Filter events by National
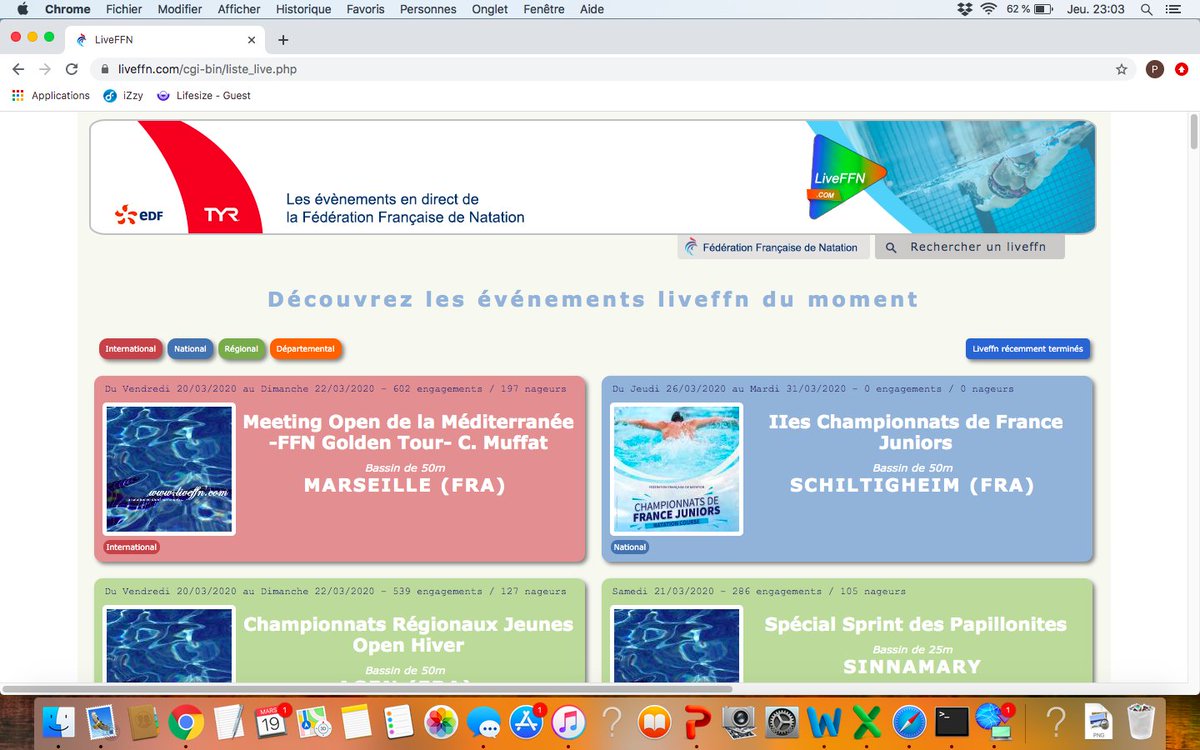 pyautogui.click(x=190, y=349)
